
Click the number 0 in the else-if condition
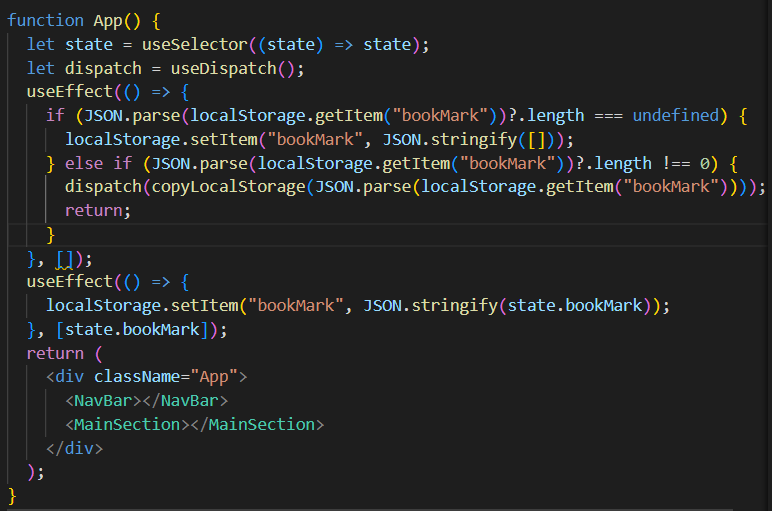tap(705, 163)
